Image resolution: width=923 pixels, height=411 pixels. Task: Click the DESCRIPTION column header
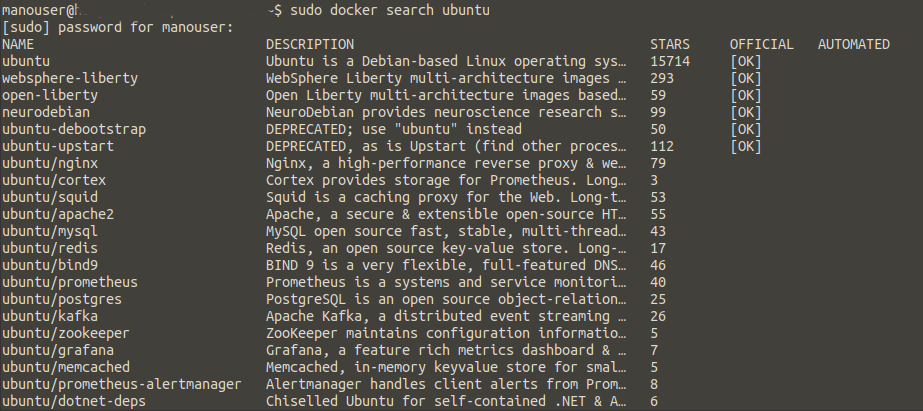(x=310, y=44)
